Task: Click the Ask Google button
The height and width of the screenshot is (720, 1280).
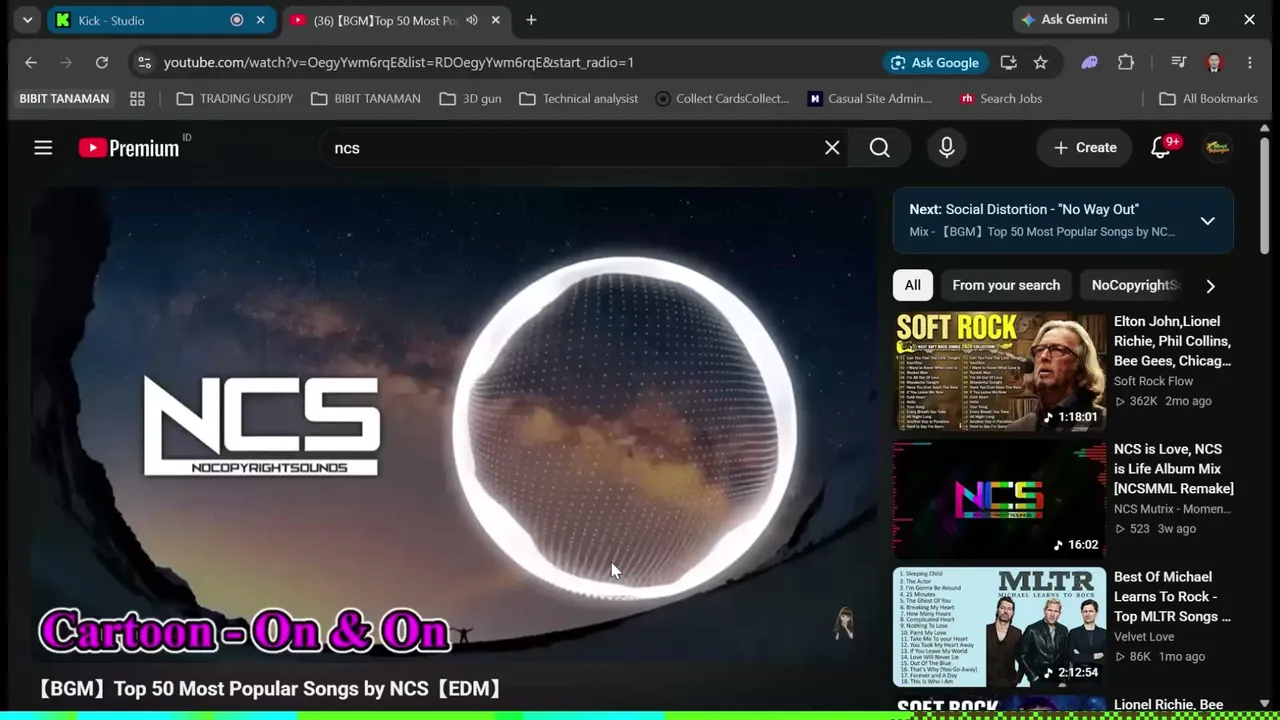Action: tap(934, 63)
